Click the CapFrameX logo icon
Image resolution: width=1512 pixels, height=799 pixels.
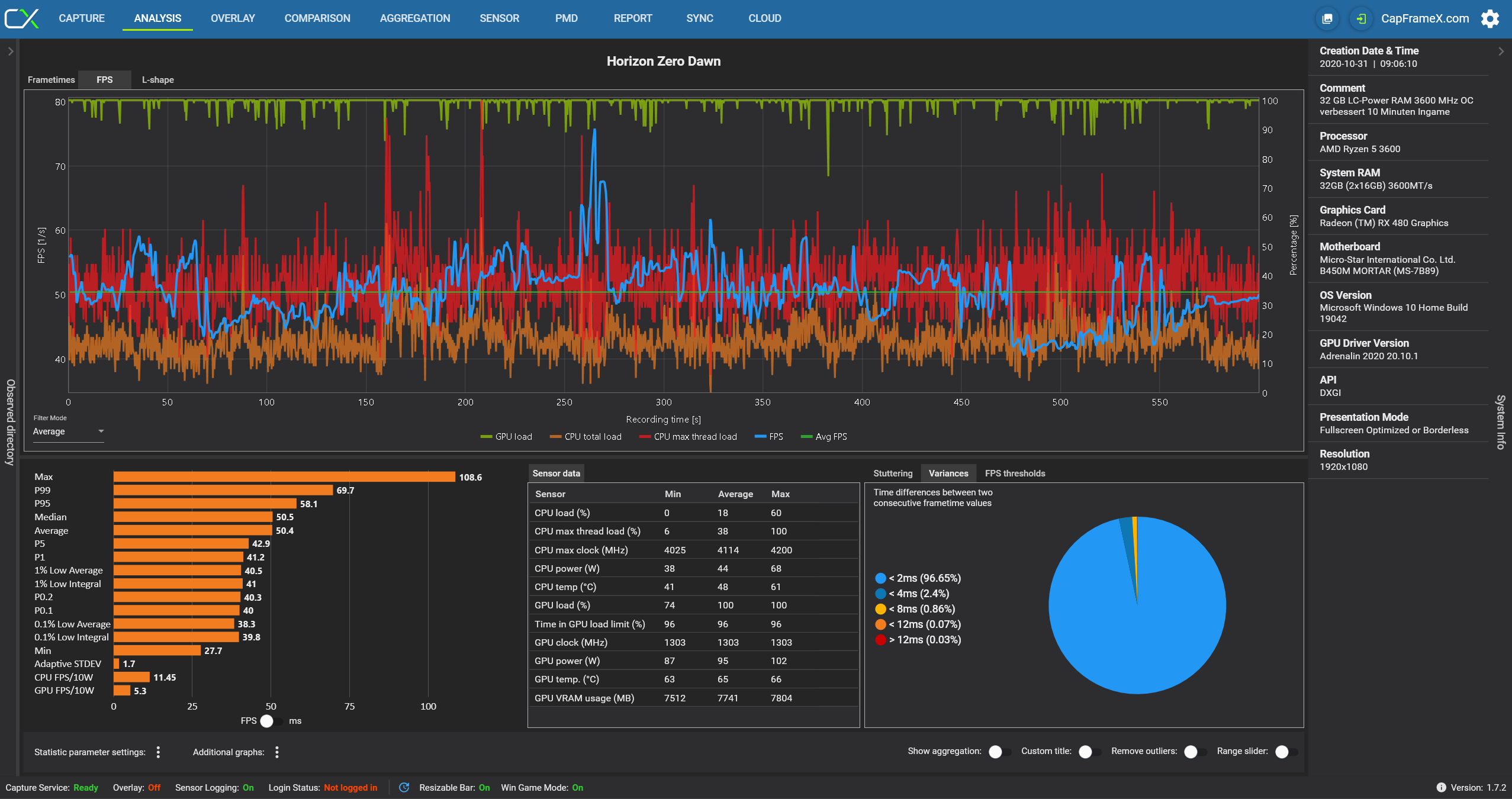(x=22, y=18)
